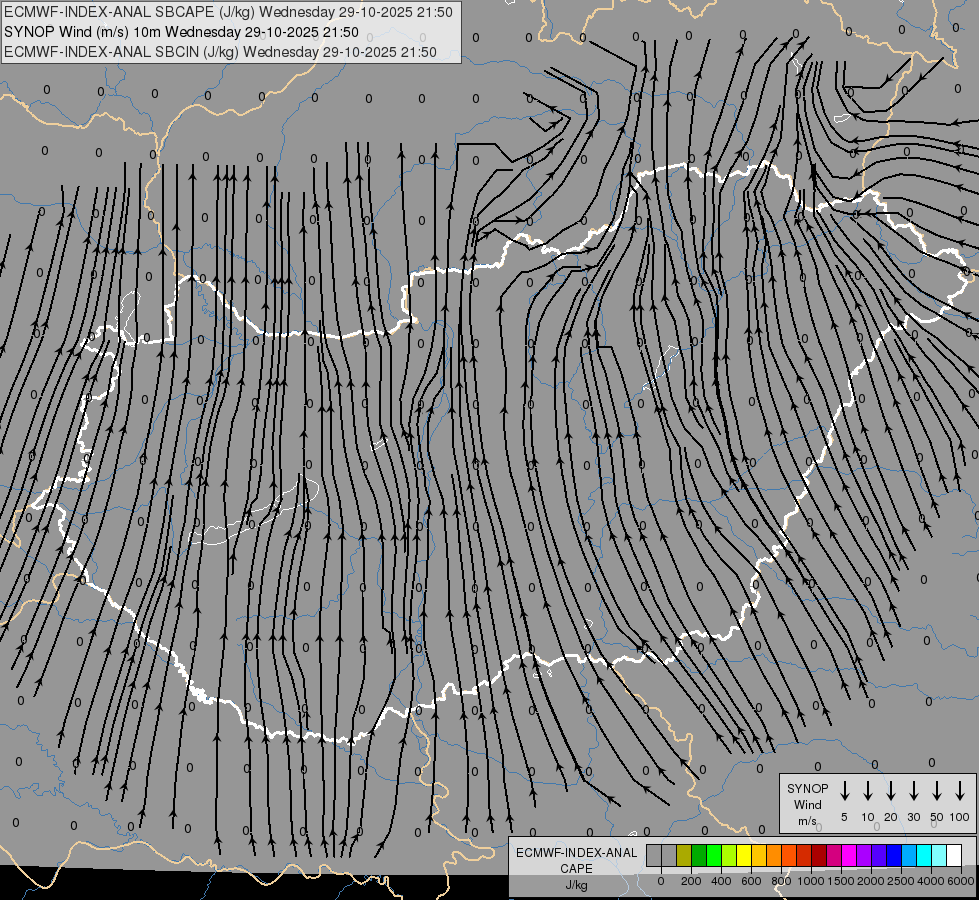
Task: Click the SYNOP Wind m/s legend label
Action: [807, 804]
